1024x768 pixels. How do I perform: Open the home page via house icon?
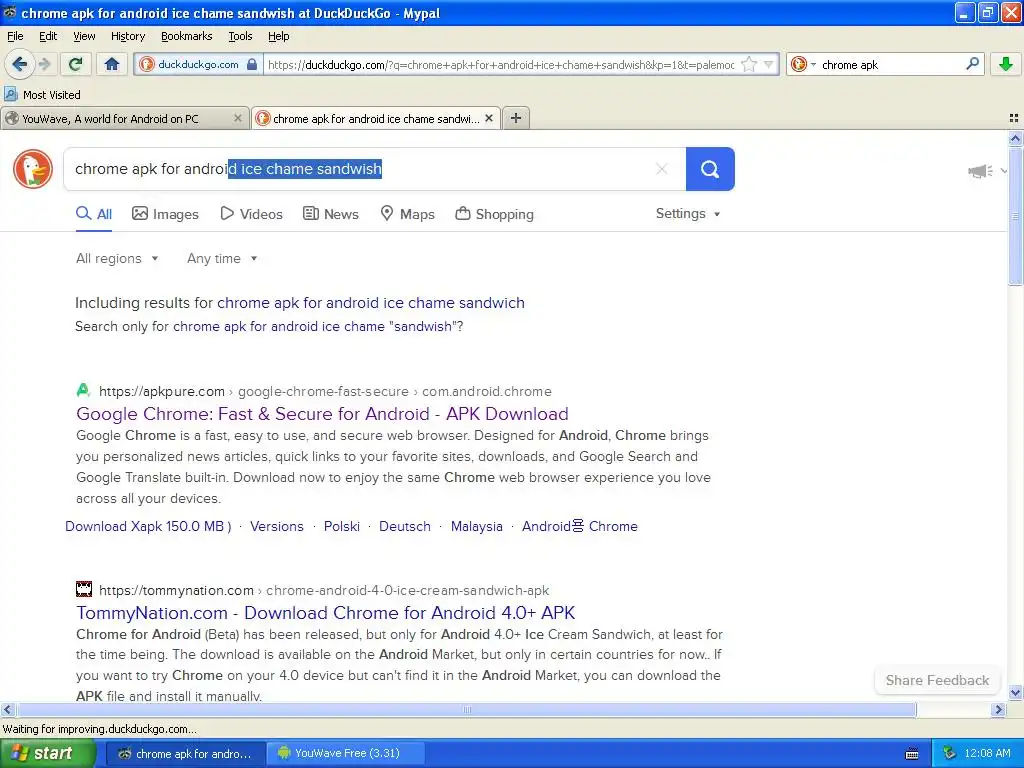[x=112, y=64]
